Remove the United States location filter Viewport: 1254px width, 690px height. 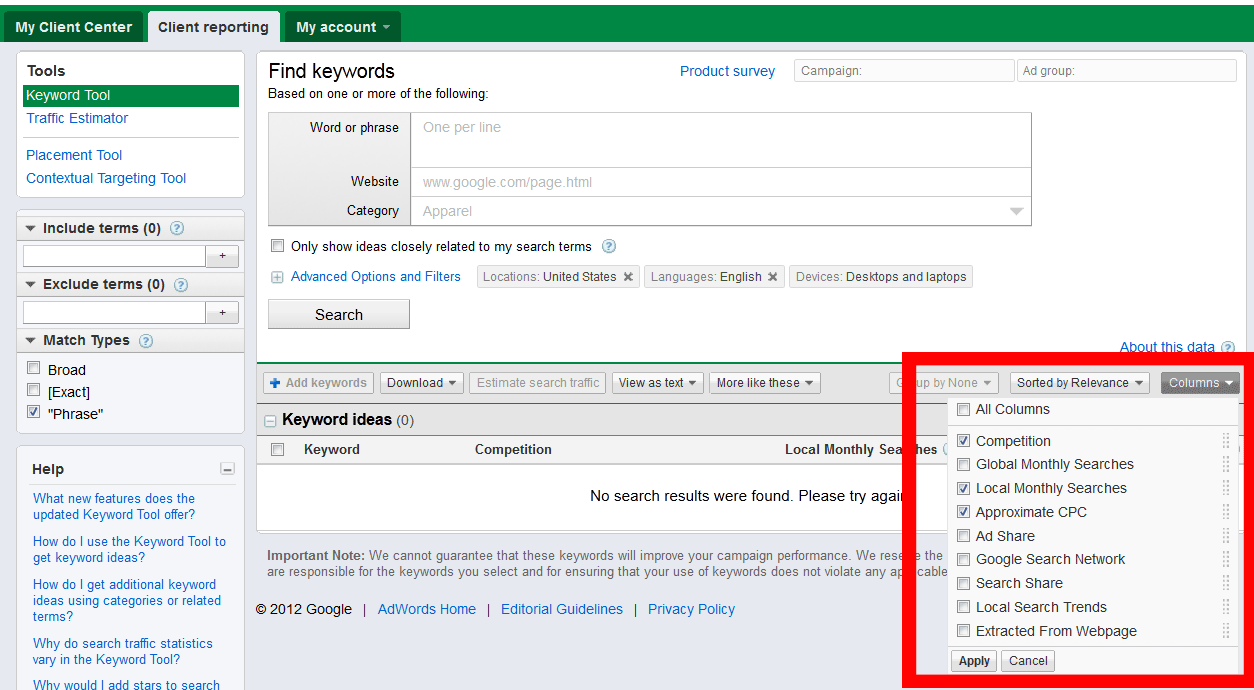click(x=628, y=277)
